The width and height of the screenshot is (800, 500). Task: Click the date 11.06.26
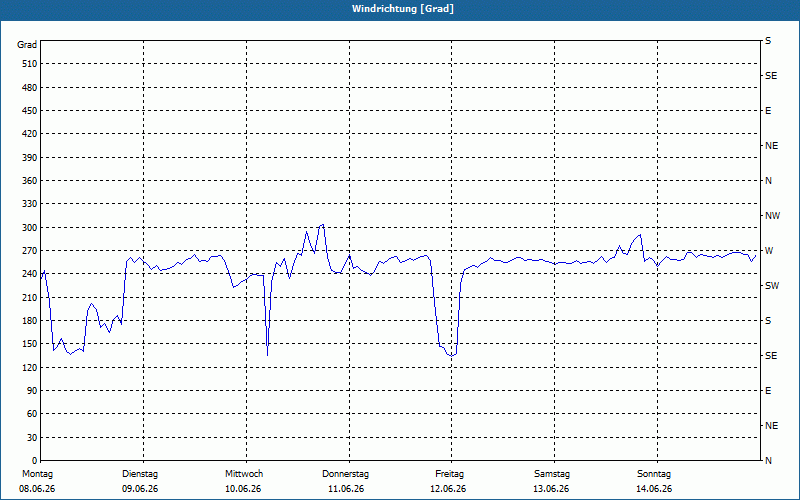pos(346,489)
